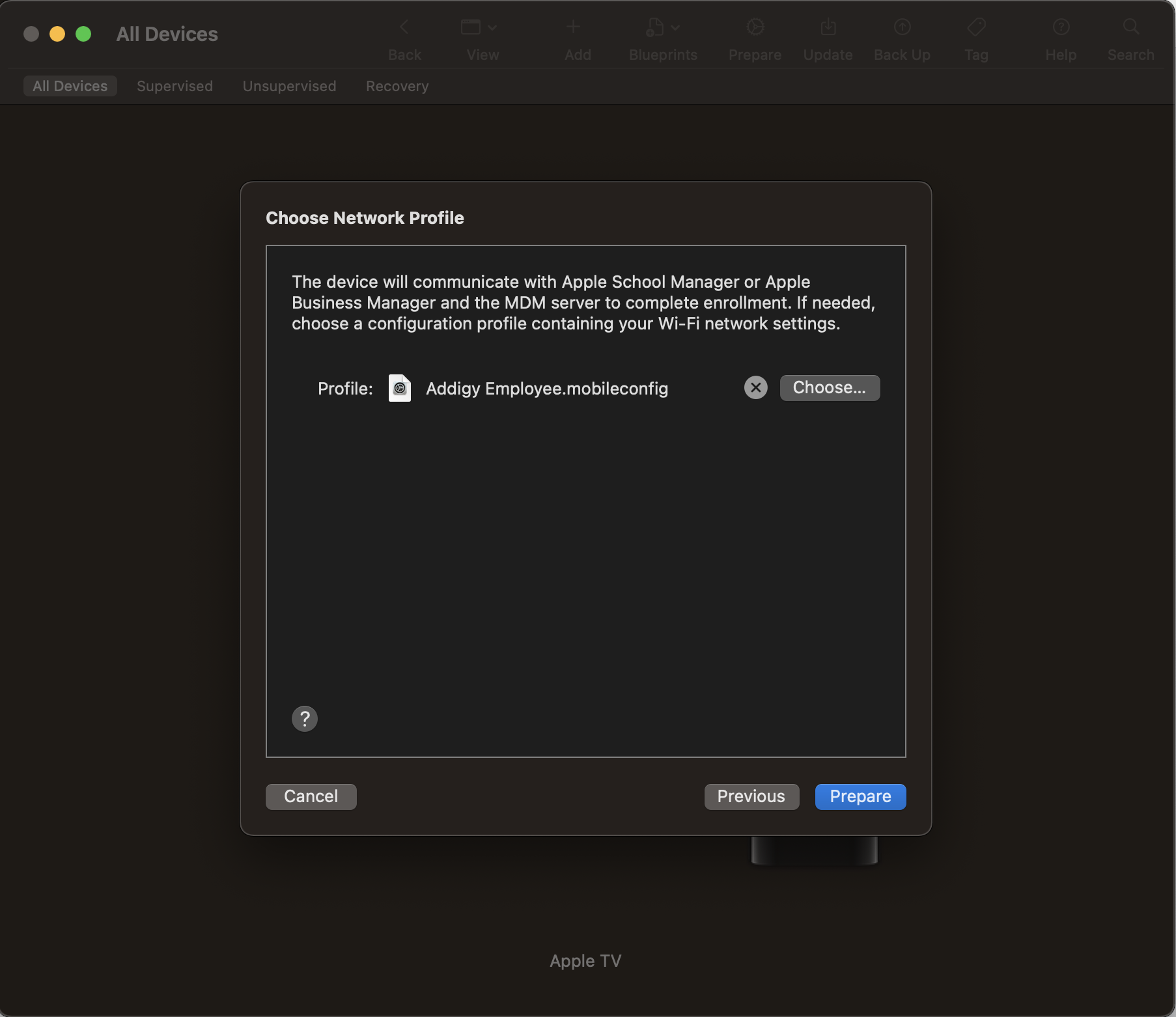The height and width of the screenshot is (1017, 1176).
Task: Click the mobileconfig file icon
Action: coord(400,388)
